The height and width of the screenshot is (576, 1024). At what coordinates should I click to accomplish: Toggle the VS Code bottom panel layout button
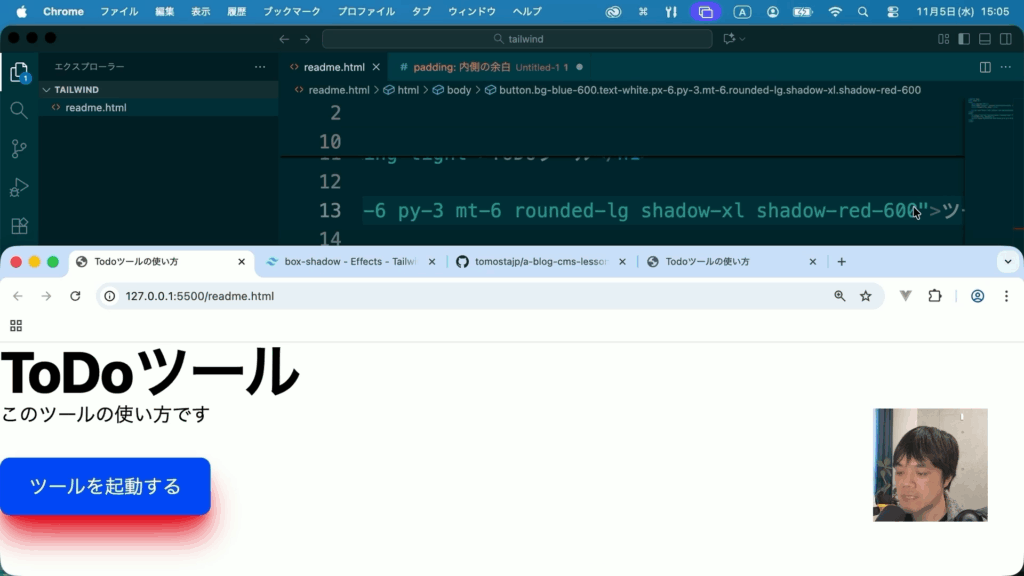pyautogui.click(x=984, y=39)
